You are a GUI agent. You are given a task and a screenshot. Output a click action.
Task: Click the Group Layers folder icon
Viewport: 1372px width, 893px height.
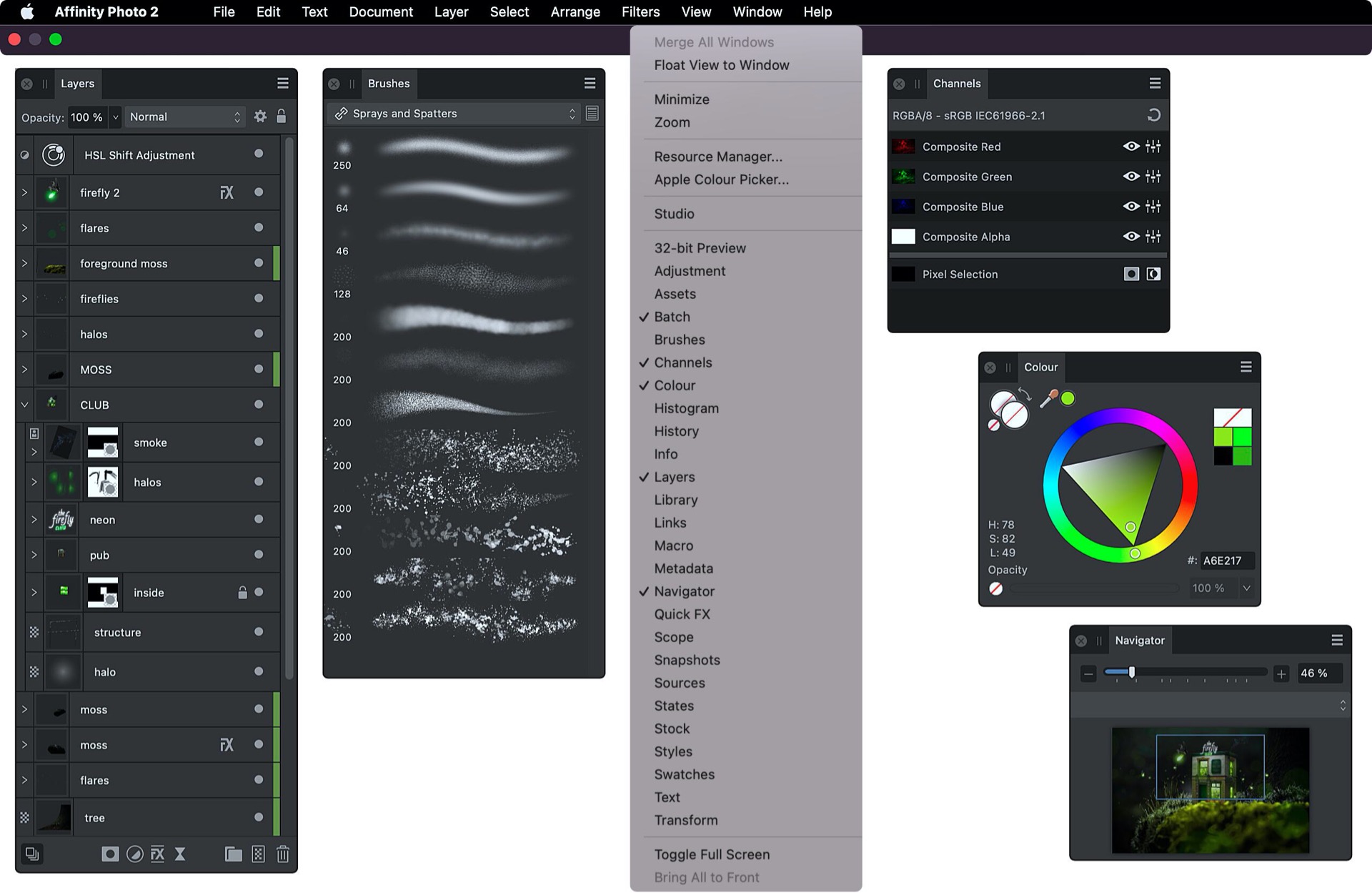tap(233, 854)
